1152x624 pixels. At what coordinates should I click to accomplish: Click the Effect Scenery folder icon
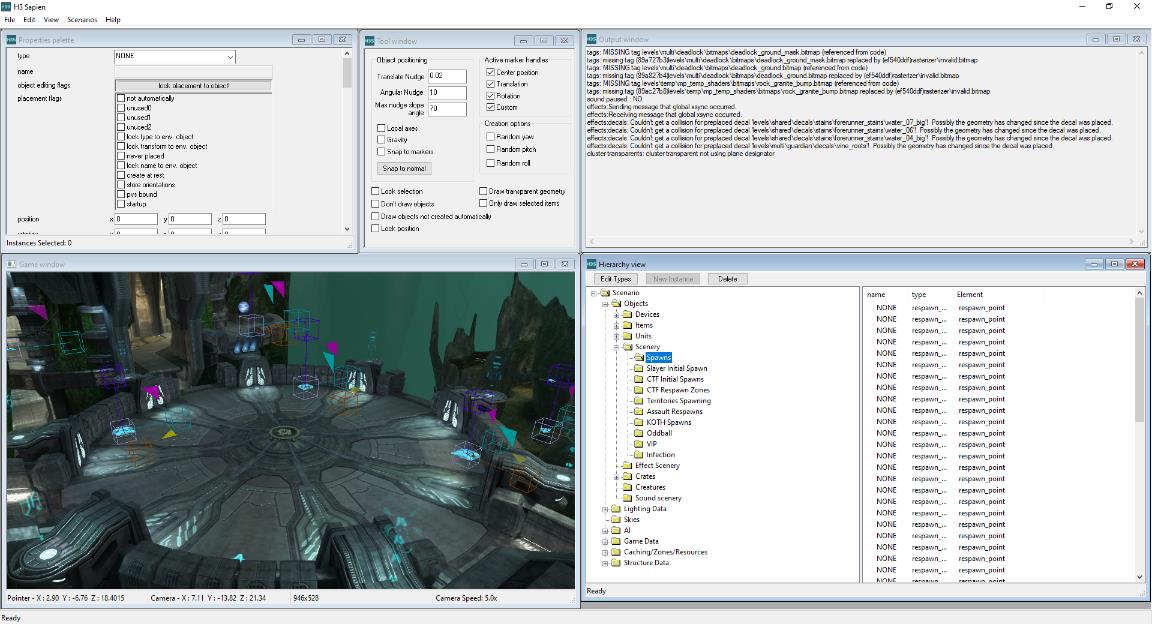tap(627, 465)
